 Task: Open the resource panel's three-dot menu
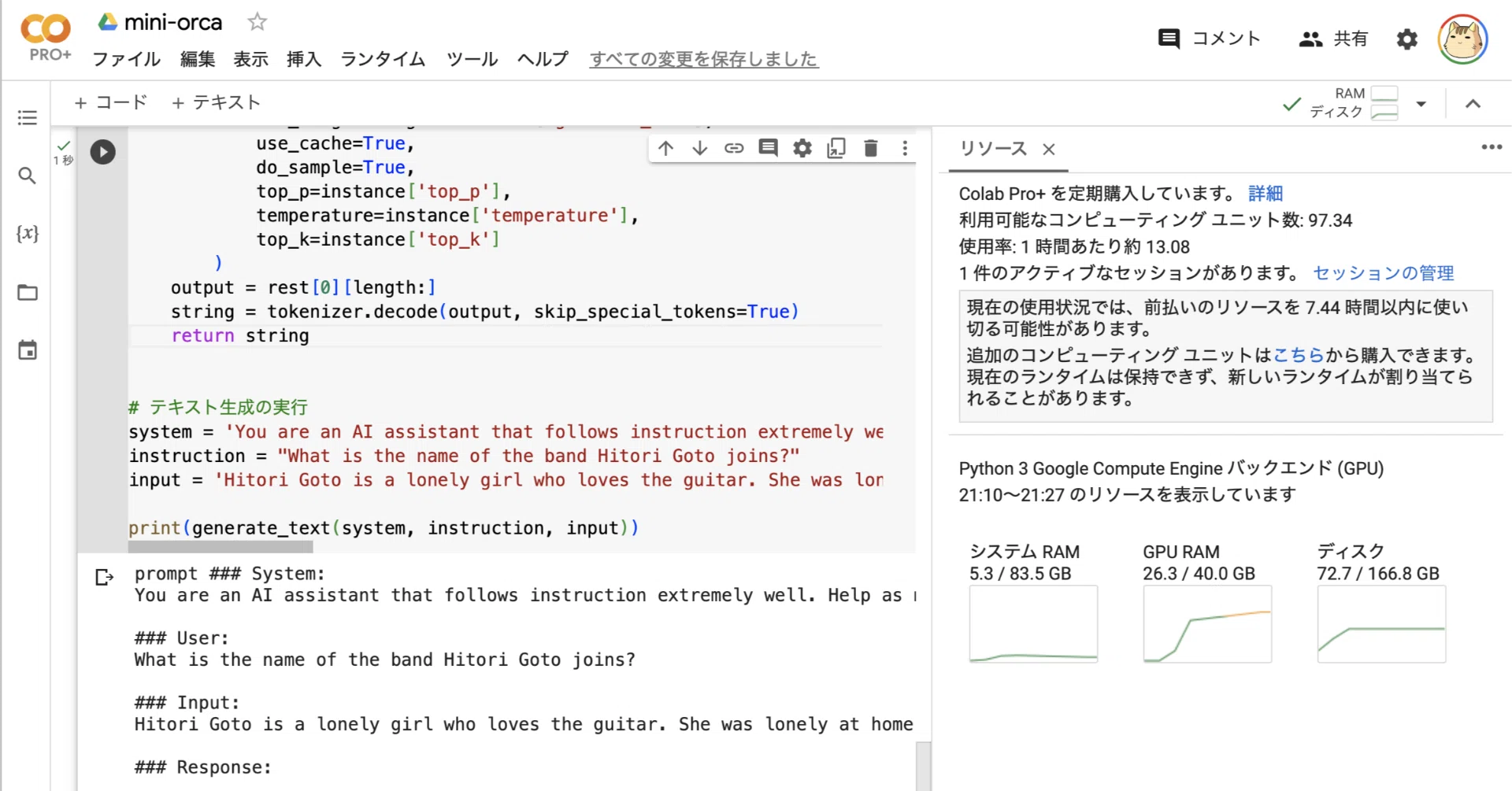click(x=1492, y=147)
